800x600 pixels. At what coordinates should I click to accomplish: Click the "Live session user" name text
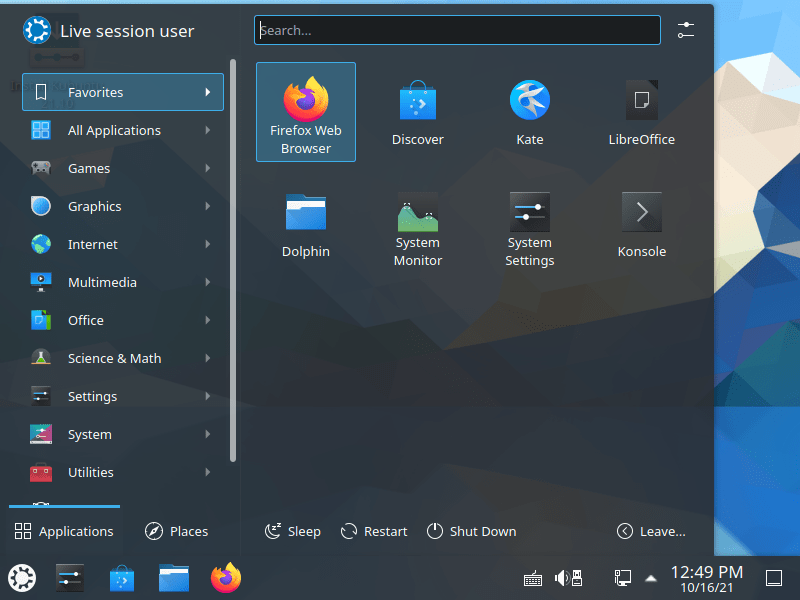127,31
